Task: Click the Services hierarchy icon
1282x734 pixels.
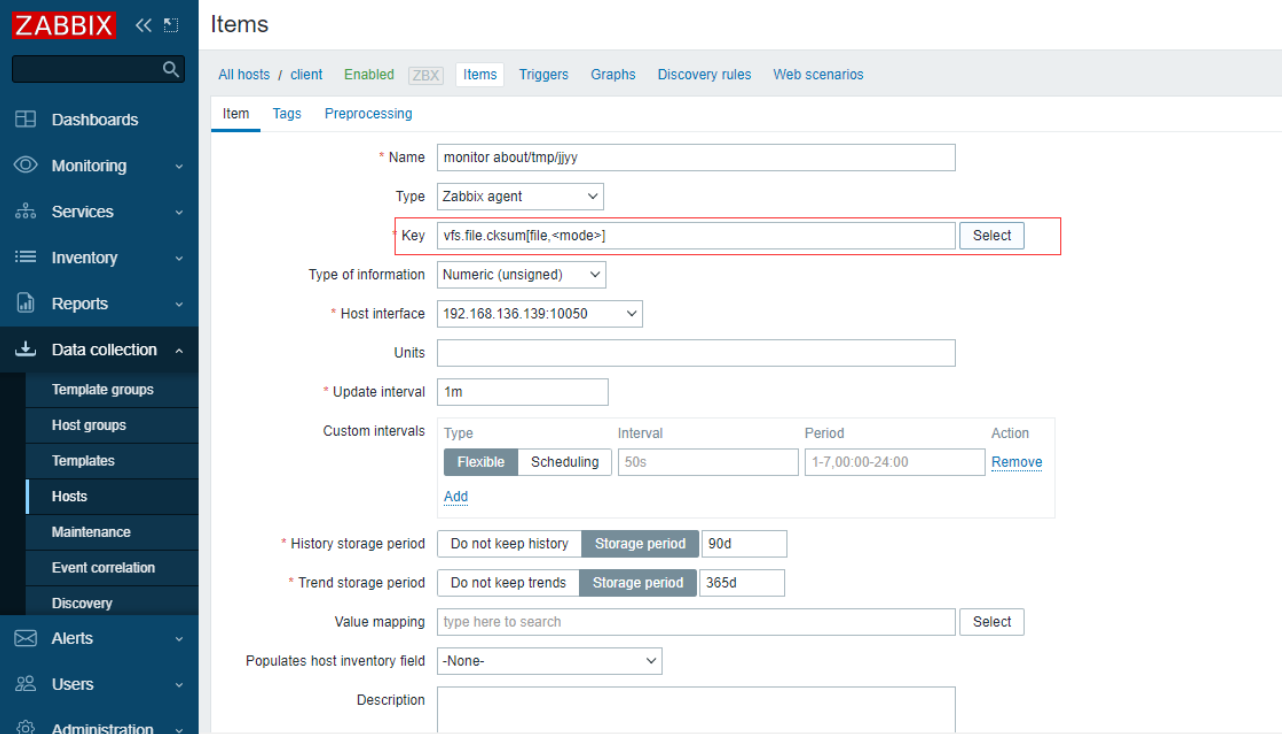Action: click(26, 212)
